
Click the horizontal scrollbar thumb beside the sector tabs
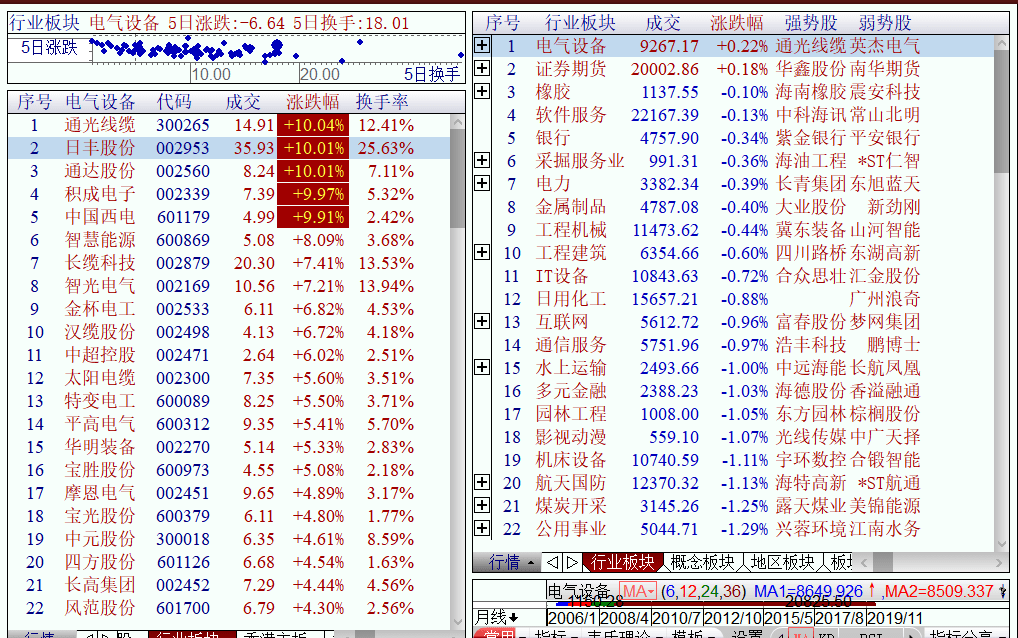point(882,562)
